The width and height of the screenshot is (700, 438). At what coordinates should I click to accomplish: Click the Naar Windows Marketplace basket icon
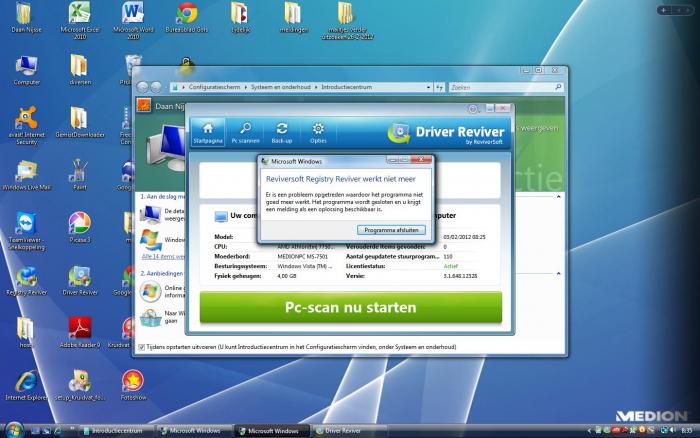(151, 317)
